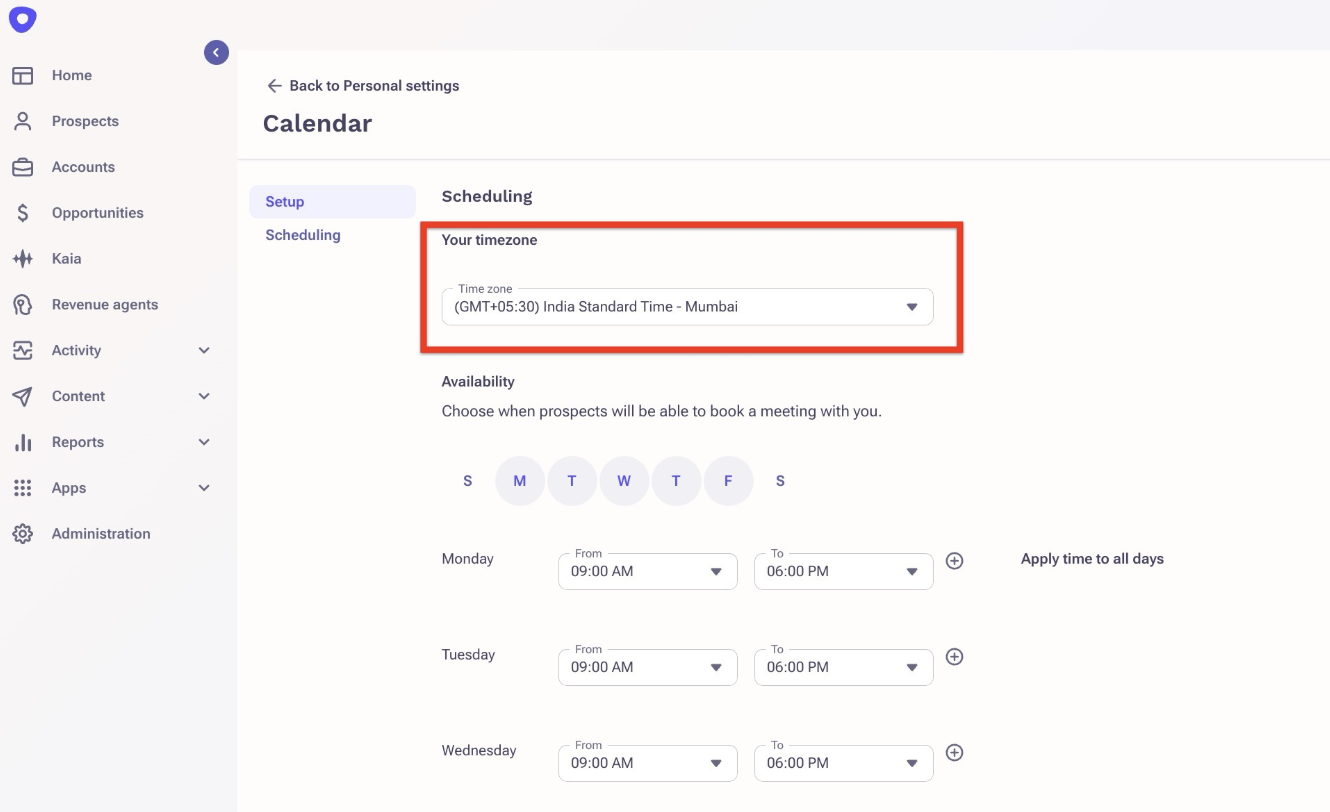1330x812 pixels.
Task: Open Kaia in sidebar
Action: (67, 259)
